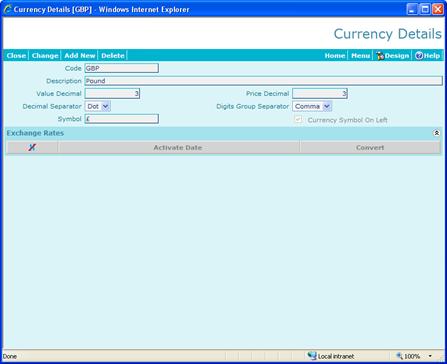Collapse the Exchange Rates section
447x364 pixels.
tap(437, 133)
